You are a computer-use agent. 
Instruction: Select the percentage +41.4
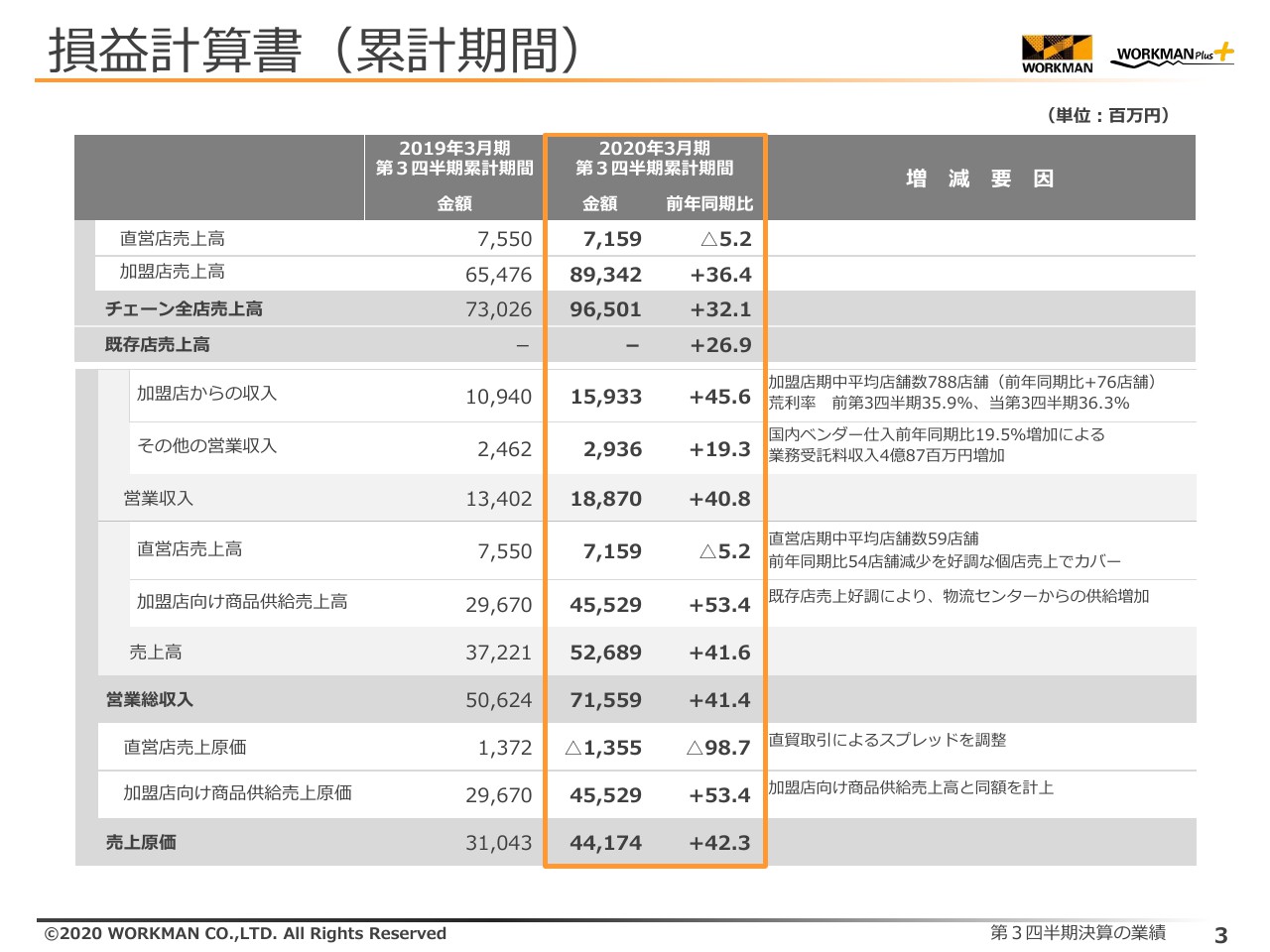[720, 700]
